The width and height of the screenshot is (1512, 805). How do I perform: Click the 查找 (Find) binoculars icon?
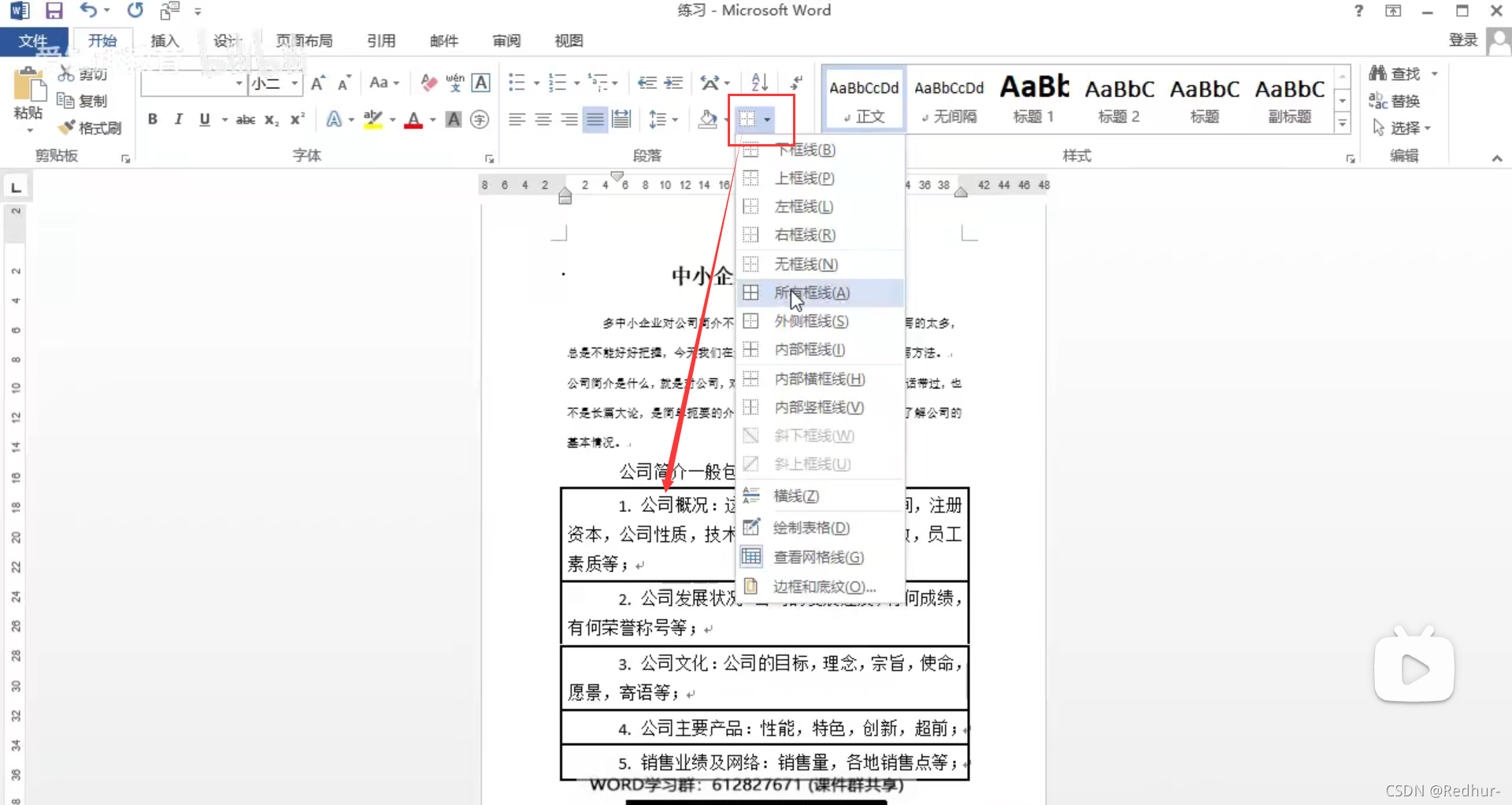[x=1378, y=72]
